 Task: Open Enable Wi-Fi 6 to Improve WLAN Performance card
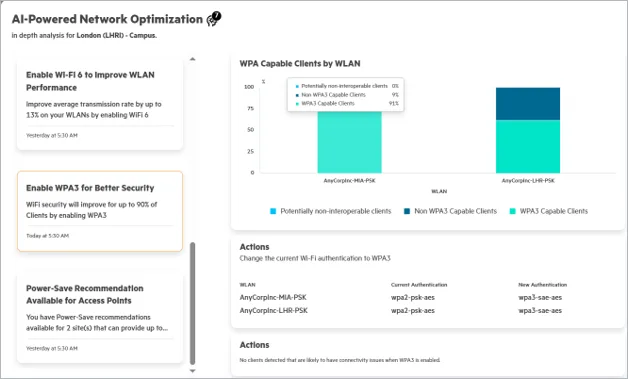tap(100, 105)
